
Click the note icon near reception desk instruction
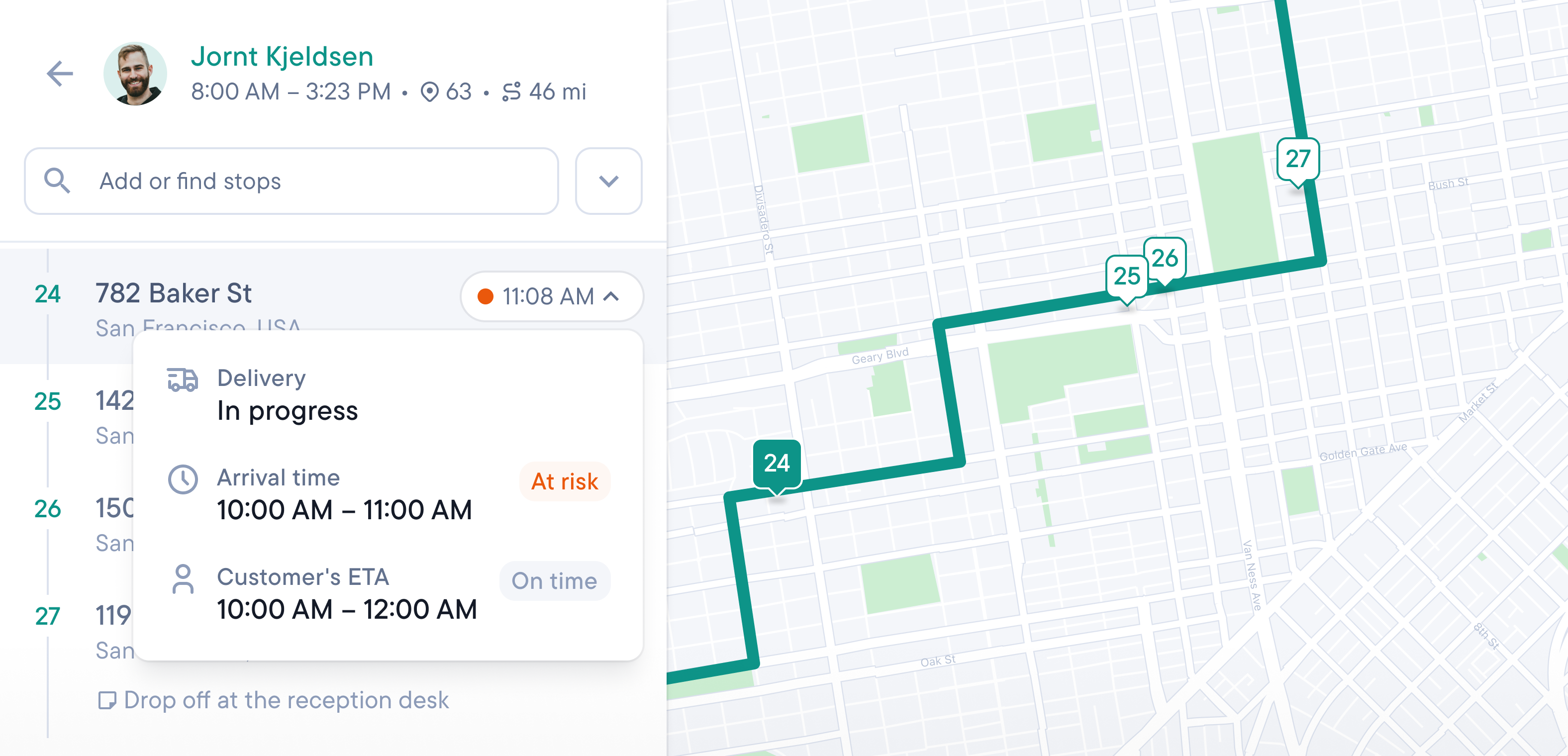click(108, 699)
